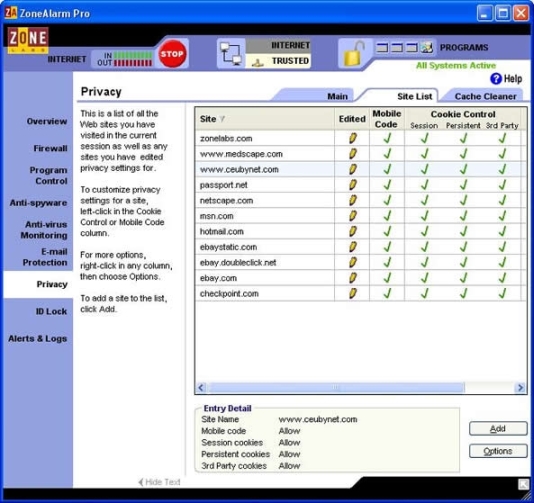Open the Overview panel in the sidebar
The image size is (534, 503).
click(x=47, y=121)
